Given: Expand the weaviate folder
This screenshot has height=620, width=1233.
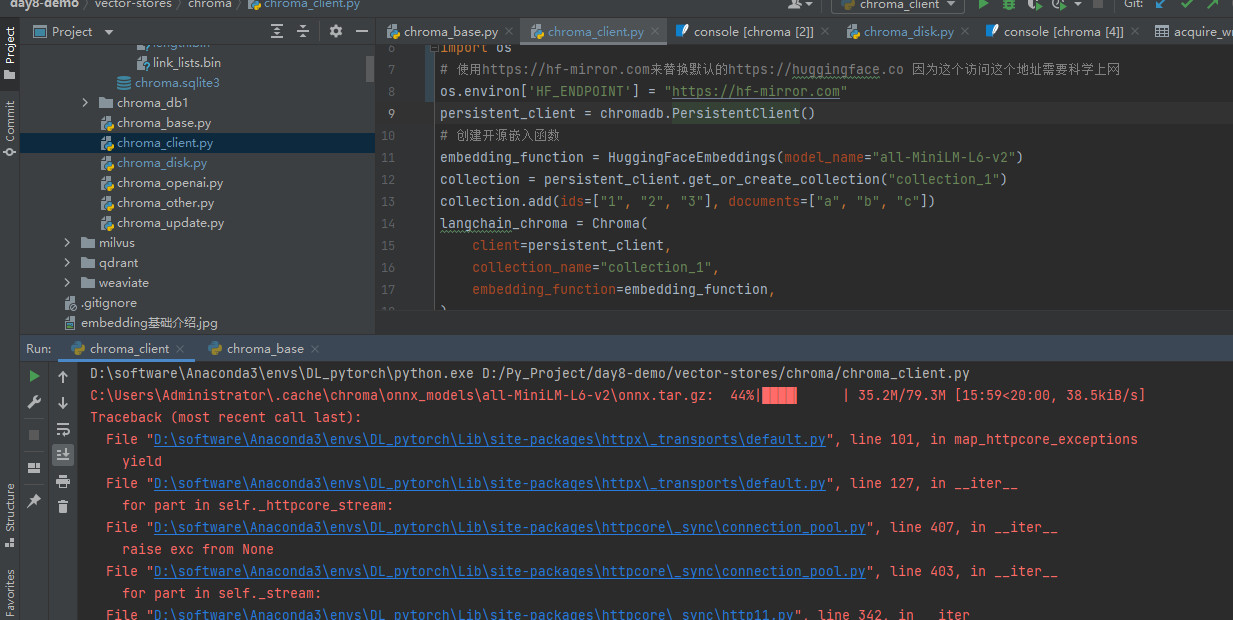Looking at the screenshot, I should (x=68, y=283).
